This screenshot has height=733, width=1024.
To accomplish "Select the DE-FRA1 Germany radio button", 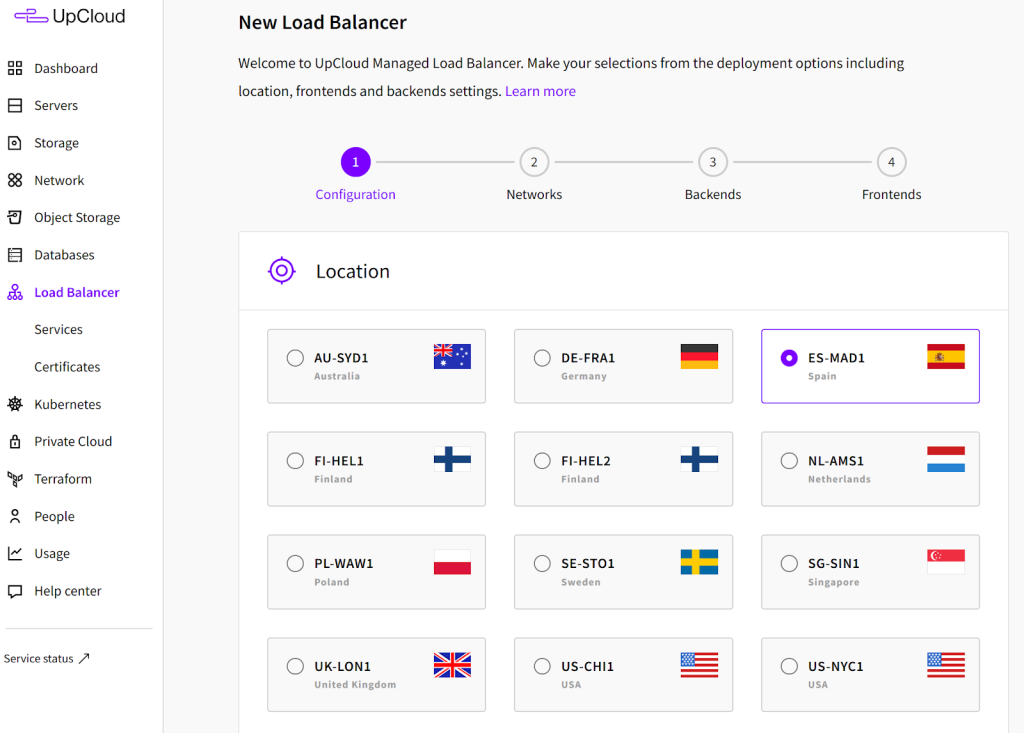I will (x=542, y=358).
